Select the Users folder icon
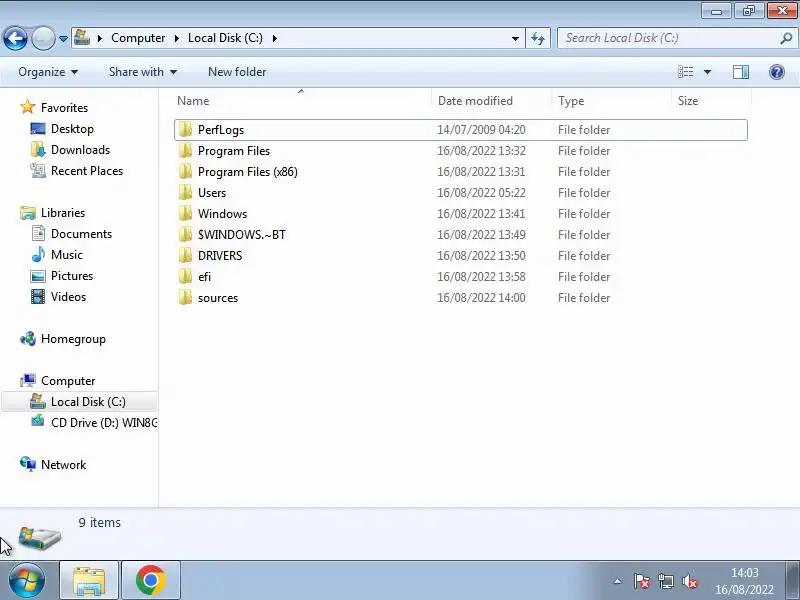The height and width of the screenshot is (600, 800). [x=185, y=192]
